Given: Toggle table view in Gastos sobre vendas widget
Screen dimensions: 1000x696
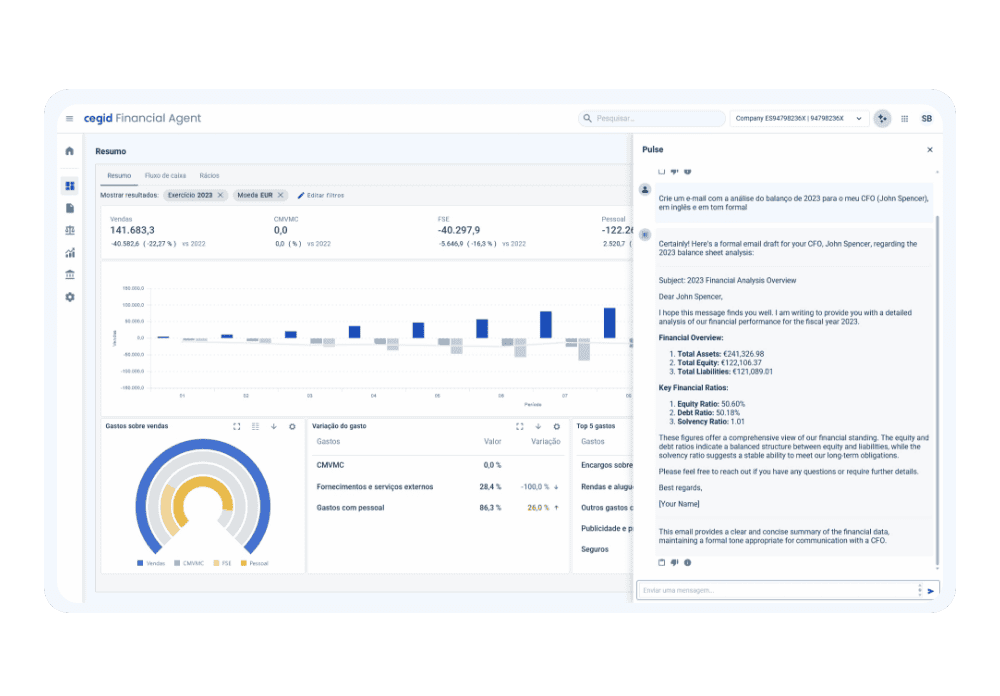Looking at the screenshot, I should click(x=255, y=426).
